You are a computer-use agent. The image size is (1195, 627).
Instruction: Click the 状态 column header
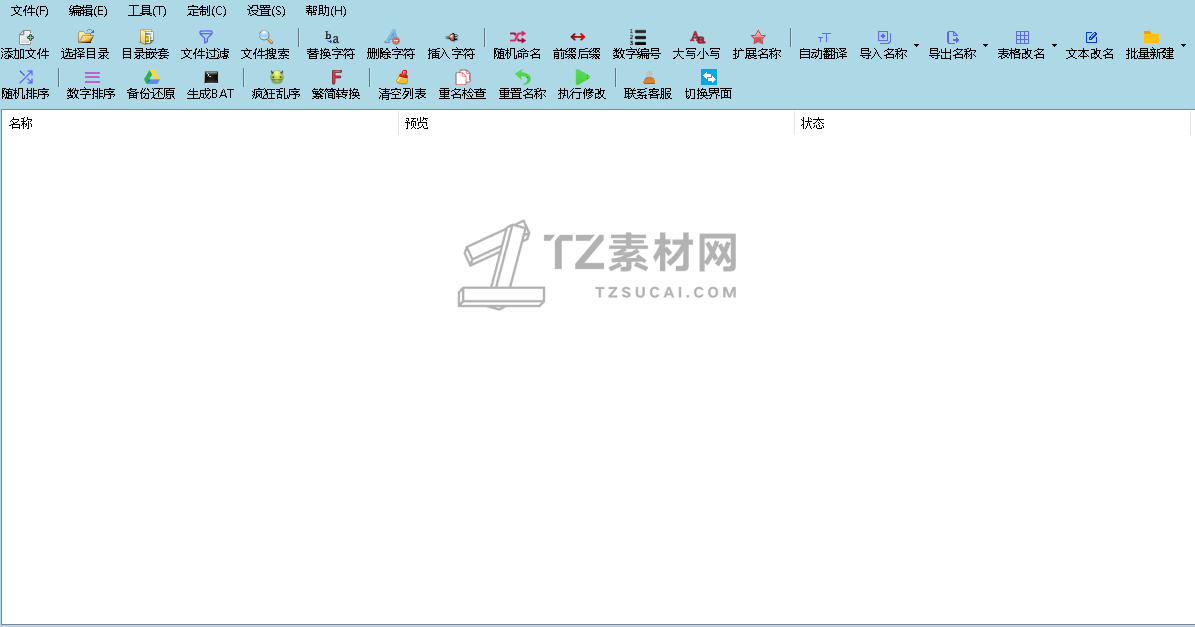click(x=992, y=123)
